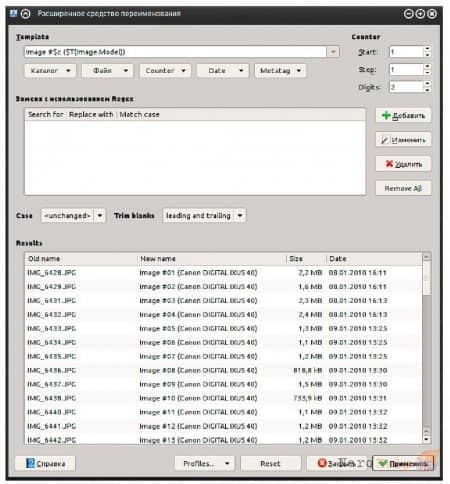Screen dimensions: 450x484
Task: Open the Trim blanks dropdown
Action: click(x=204, y=215)
